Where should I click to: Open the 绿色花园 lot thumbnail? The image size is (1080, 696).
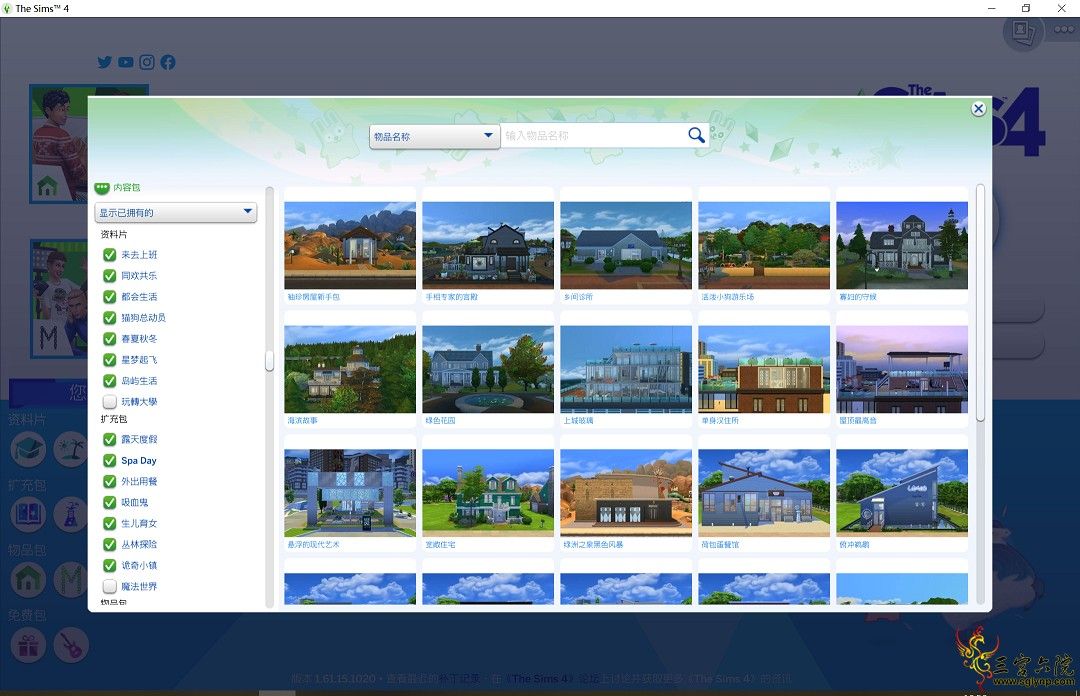488,369
